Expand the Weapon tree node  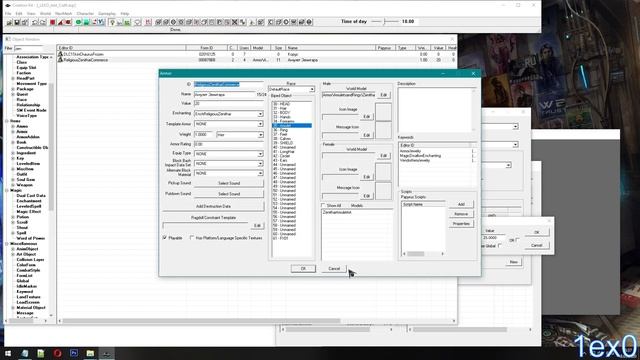(x=13, y=185)
